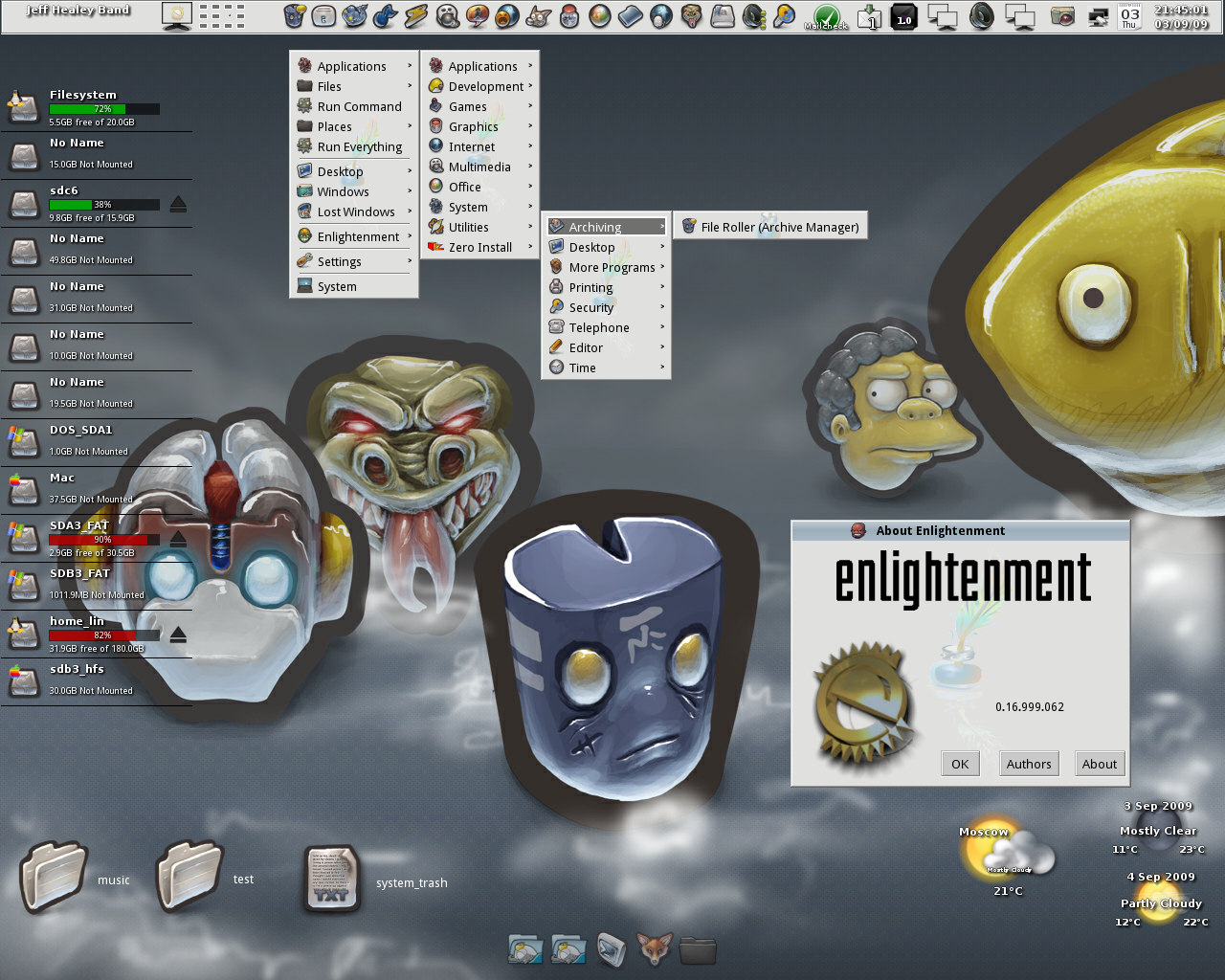Screen dimensions: 1225x980
Task: Click the red jar icon in the top shelf
Action: click(569, 16)
